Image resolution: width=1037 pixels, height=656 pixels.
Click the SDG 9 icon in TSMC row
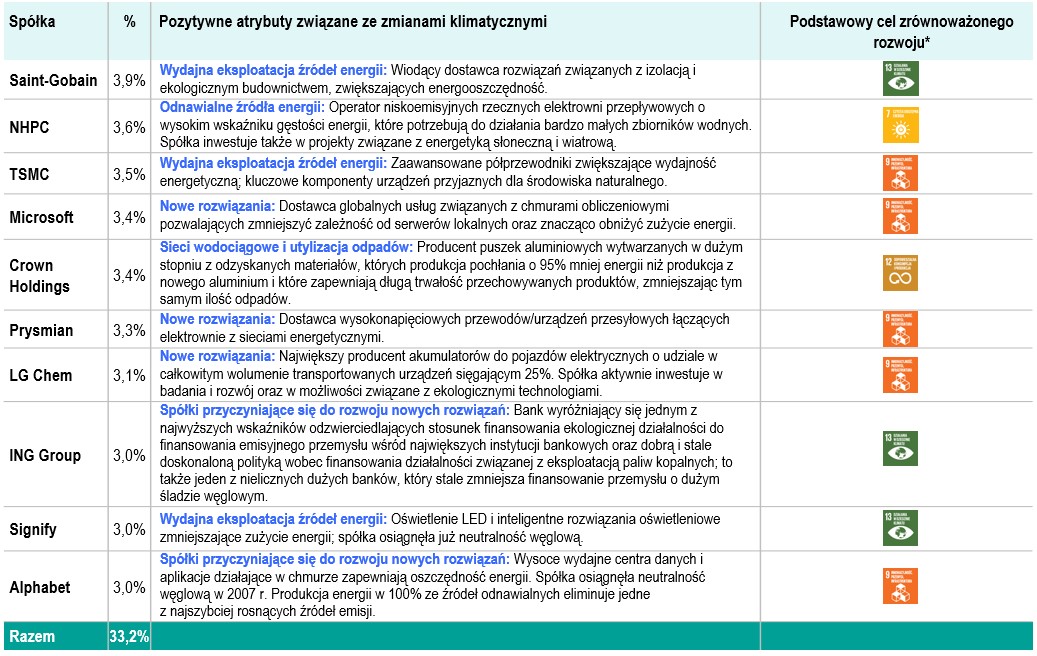coord(900,173)
